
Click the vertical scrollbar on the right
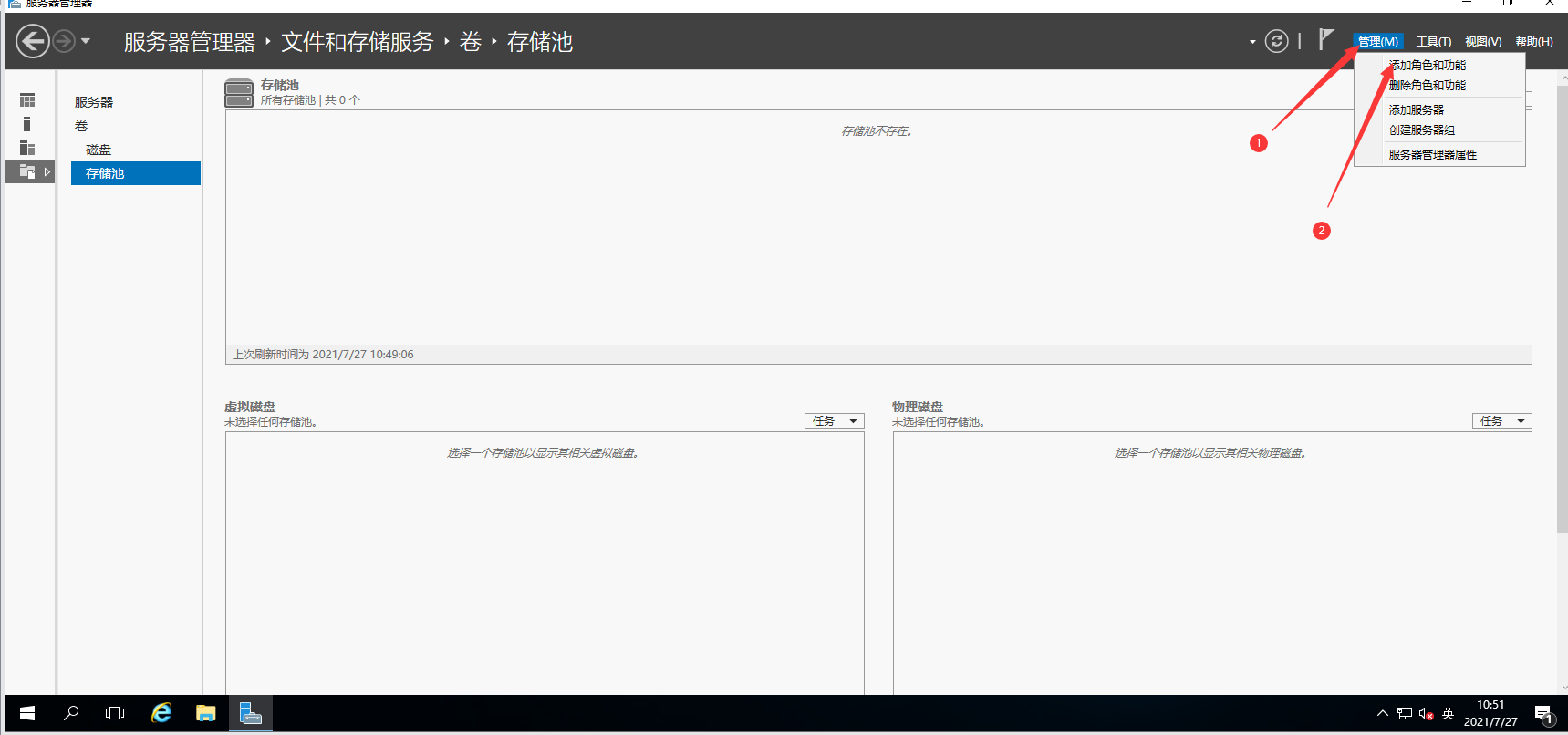[1563, 310]
